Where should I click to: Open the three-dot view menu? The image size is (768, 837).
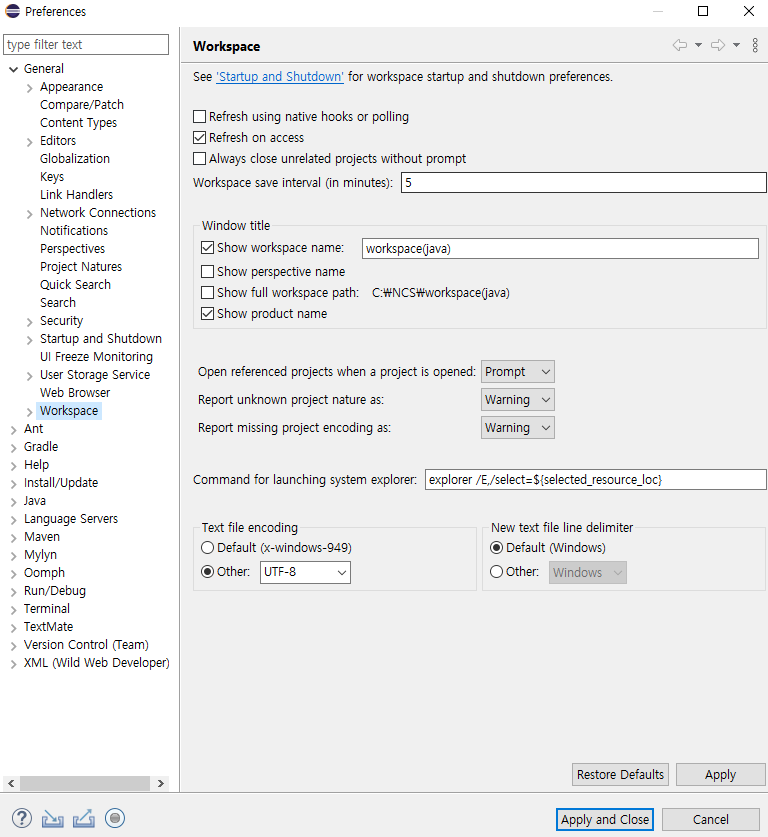755,45
